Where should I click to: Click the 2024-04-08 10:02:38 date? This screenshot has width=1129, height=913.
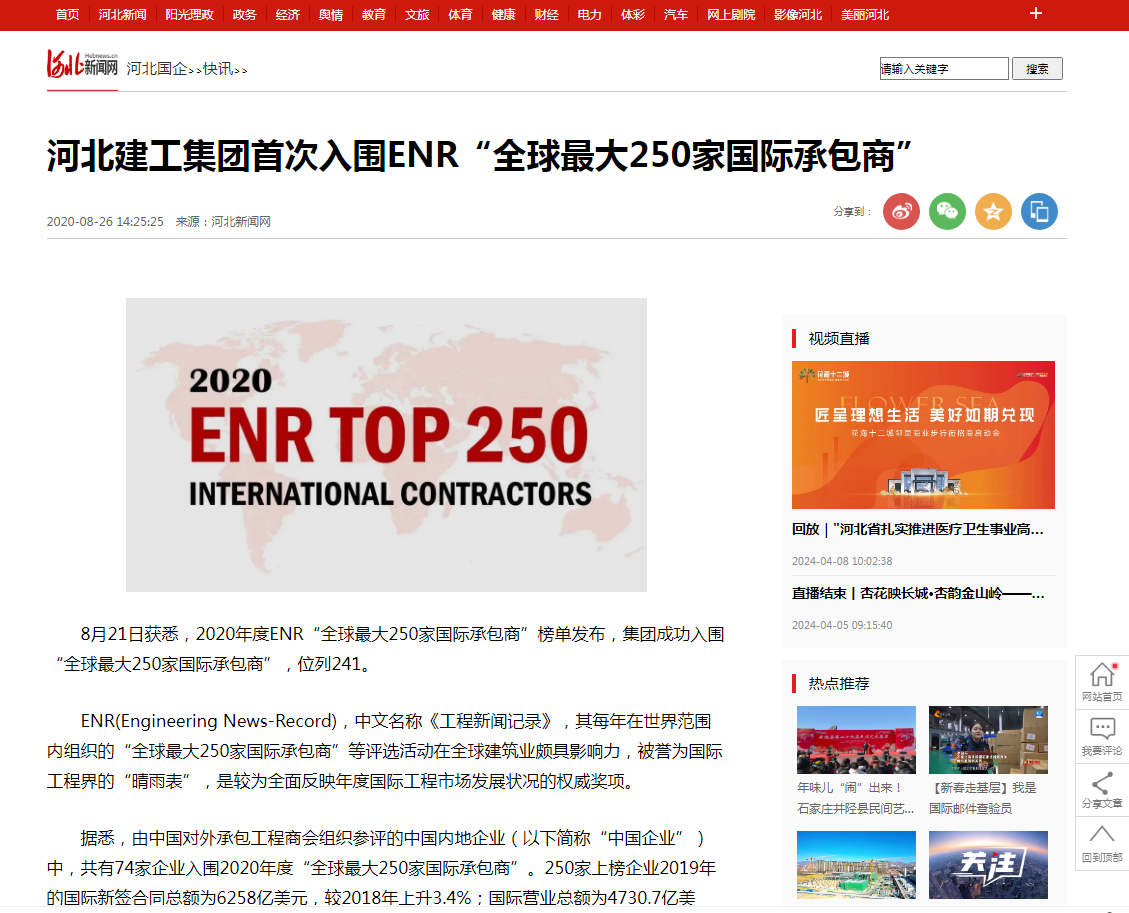click(842, 561)
